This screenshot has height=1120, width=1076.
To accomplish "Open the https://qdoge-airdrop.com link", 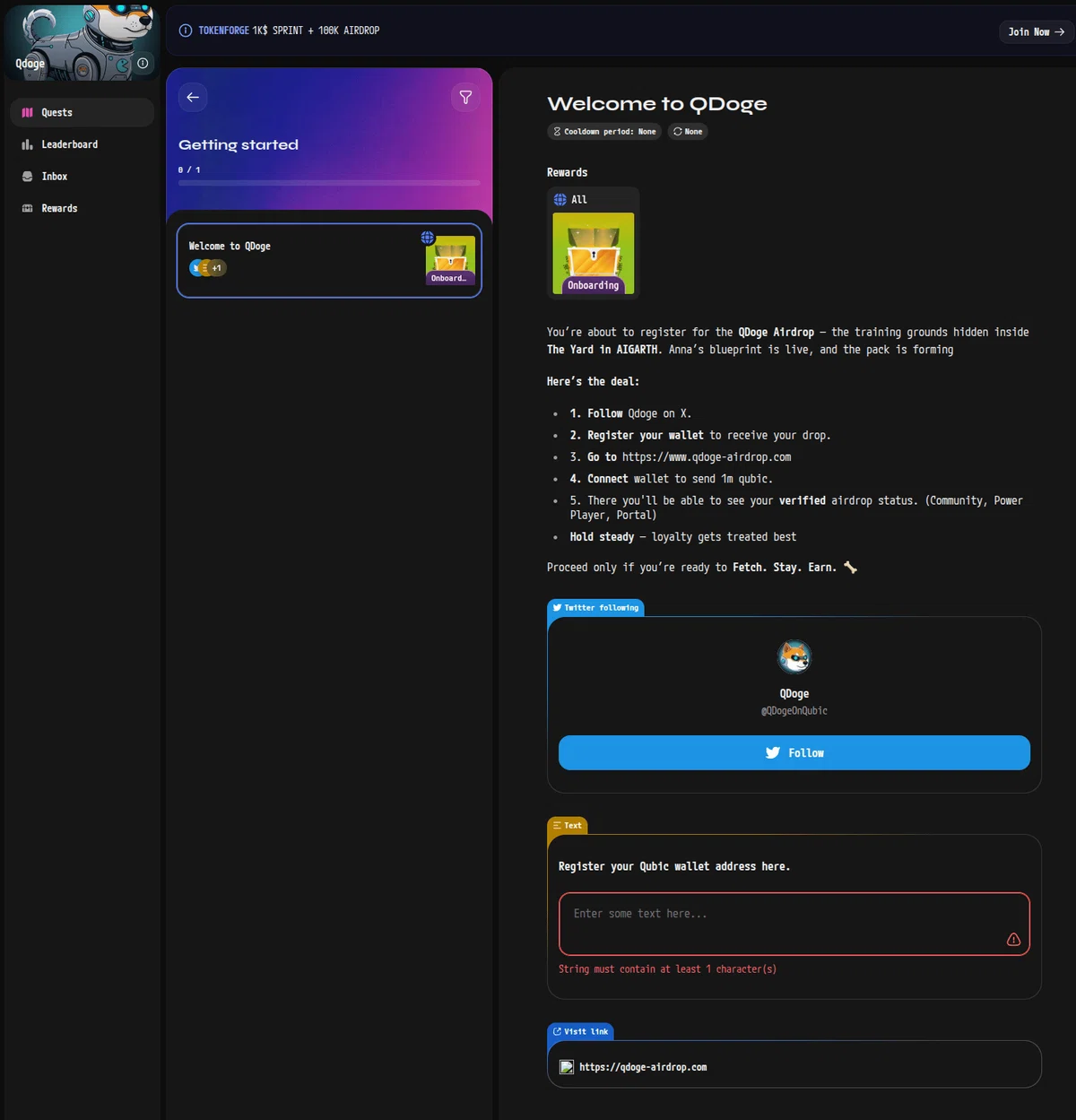I will (x=643, y=1067).
